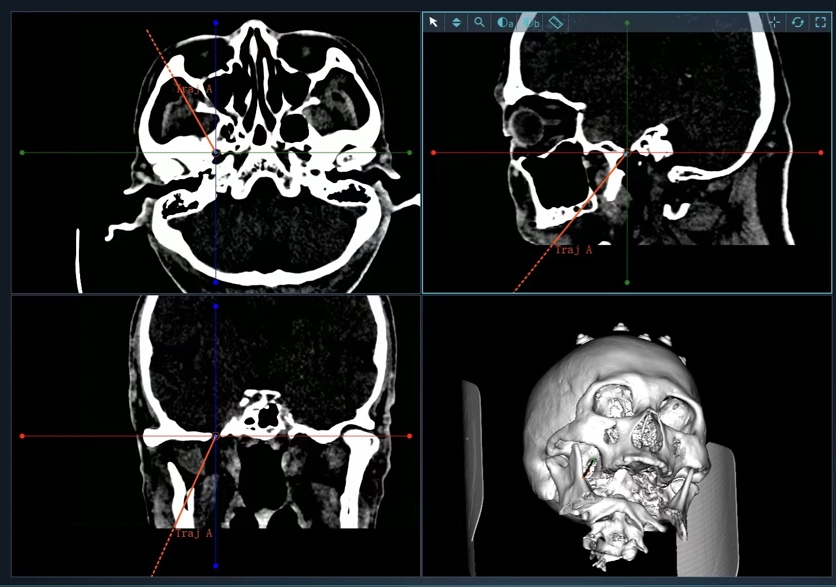Click the red line's left handle in sagittal view
The image size is (836, 587).
(433, 153)
